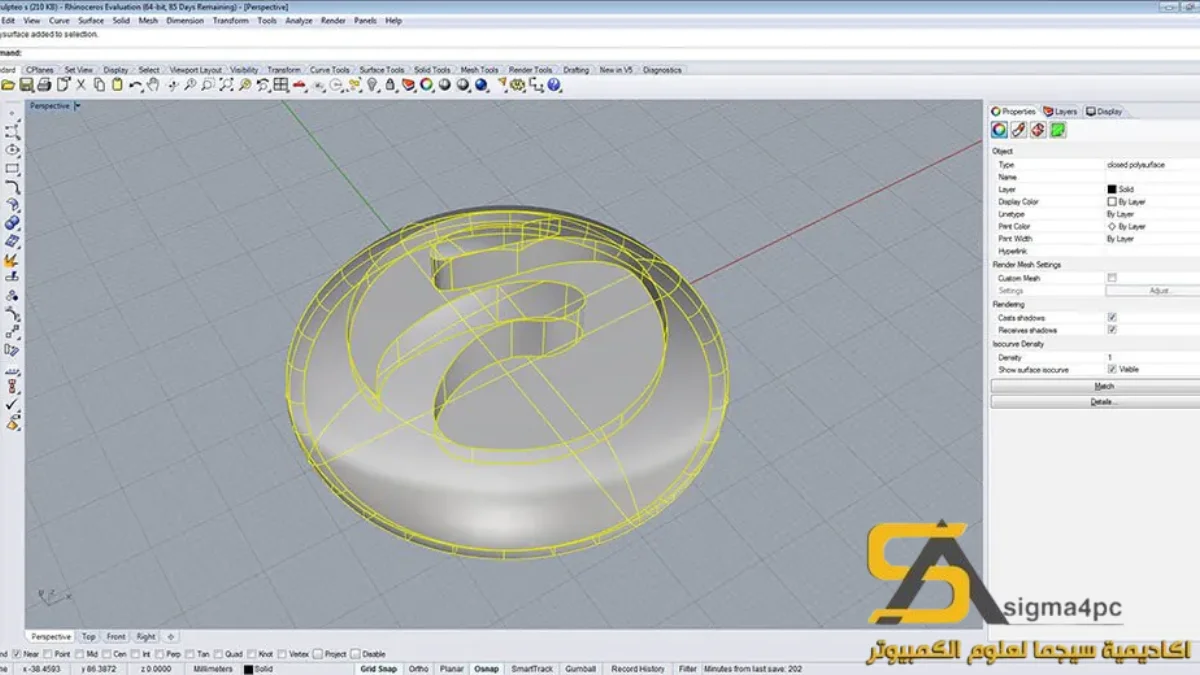Click the check mark icon in the left sidebar

point(12,405)
